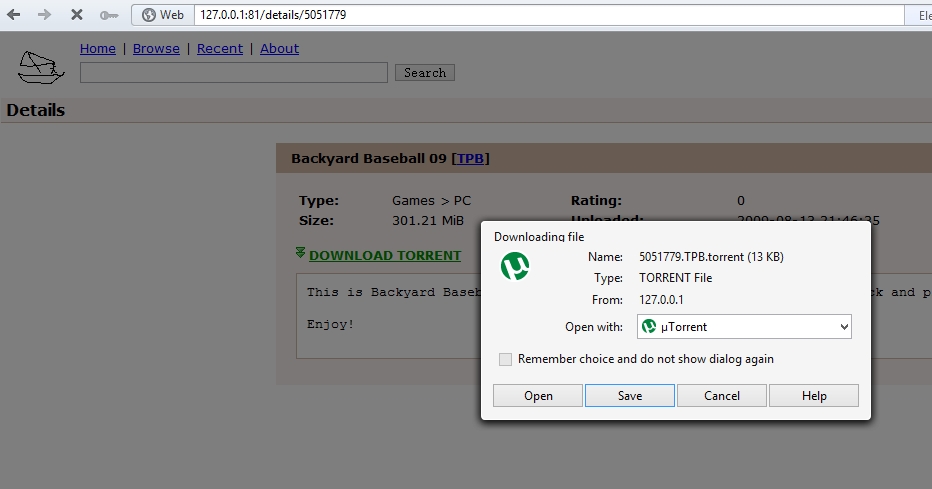Click the 301.21 MiB size value
Image resolution: width=932 pixels, height=489 pixels.
(x=427, y=221)
